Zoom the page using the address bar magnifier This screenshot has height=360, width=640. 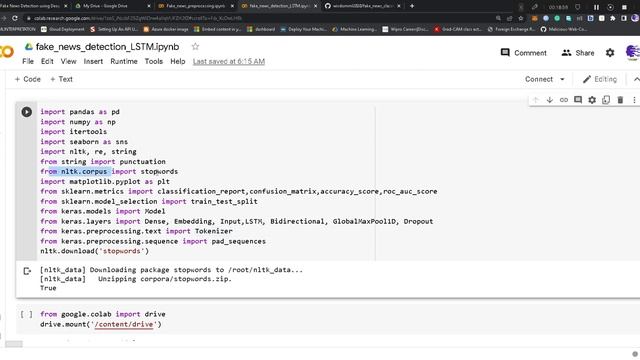498,18
